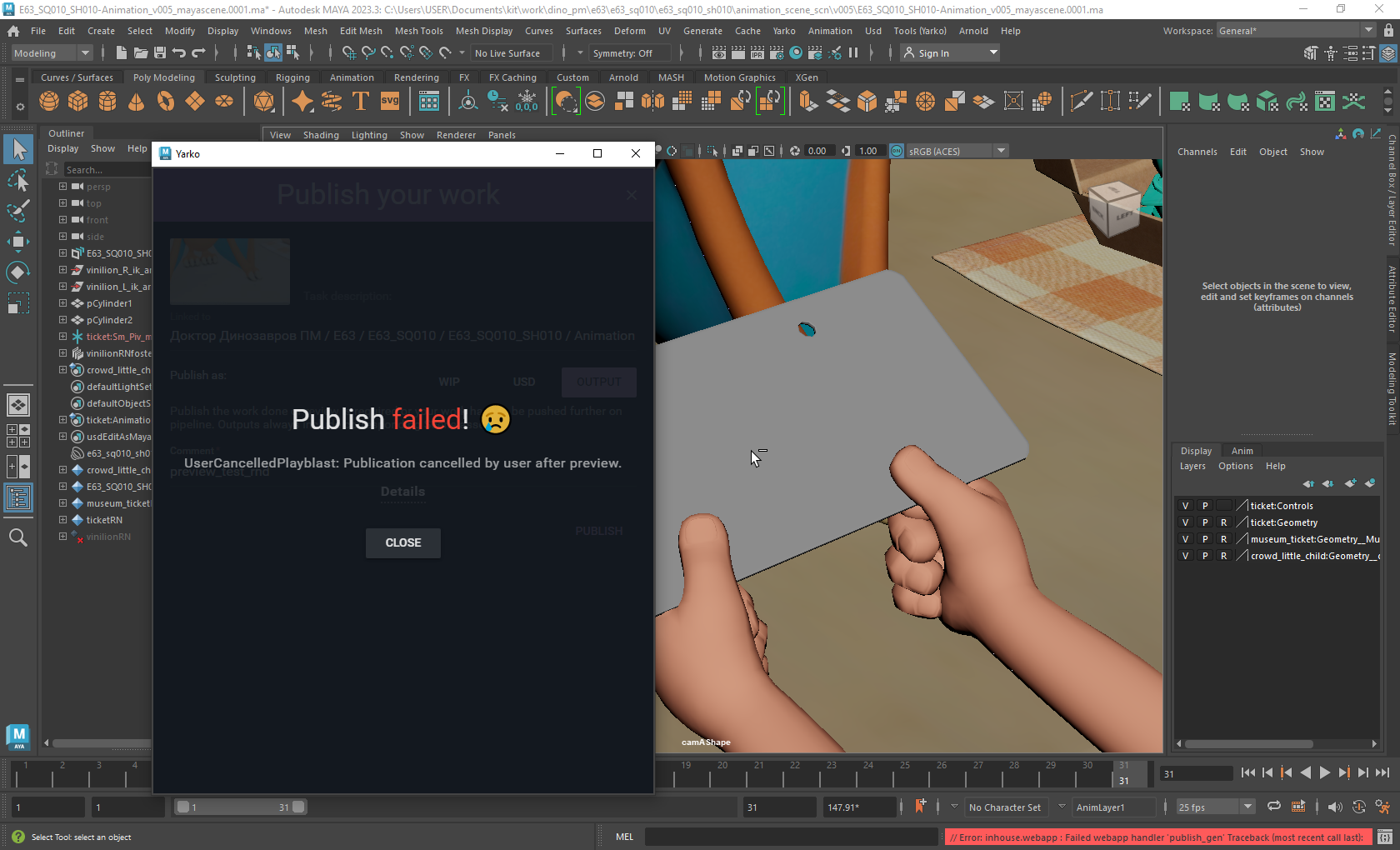Activate the Select tool in the toolbox
Viewport: 1400px width, 850px height.
click(x=18, y=150)
